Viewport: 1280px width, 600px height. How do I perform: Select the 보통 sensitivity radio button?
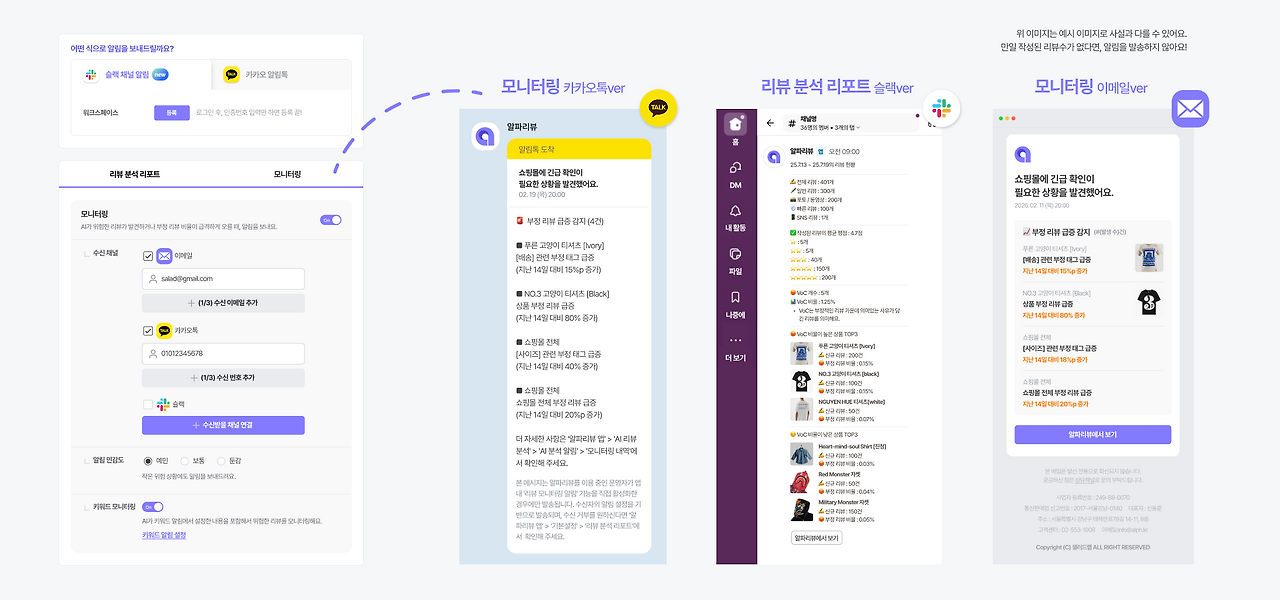tap(185, 461)
